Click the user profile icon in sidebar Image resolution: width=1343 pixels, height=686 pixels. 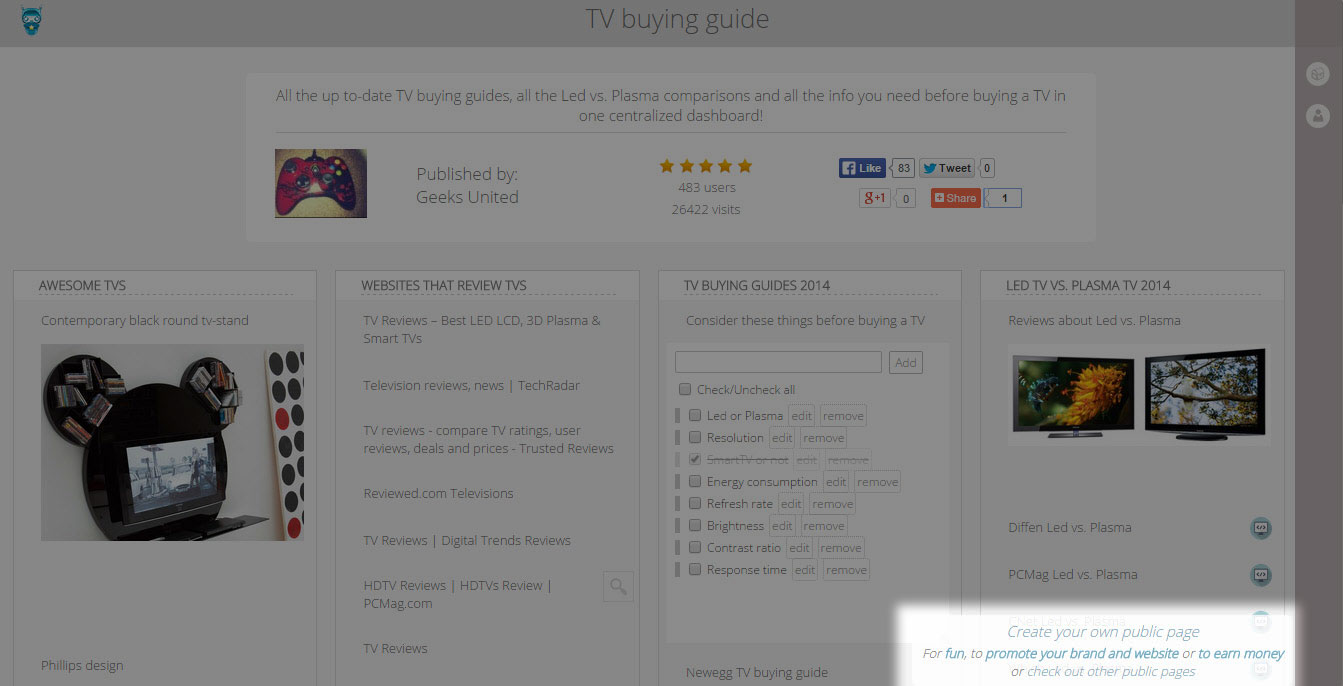click(1318, 115)
